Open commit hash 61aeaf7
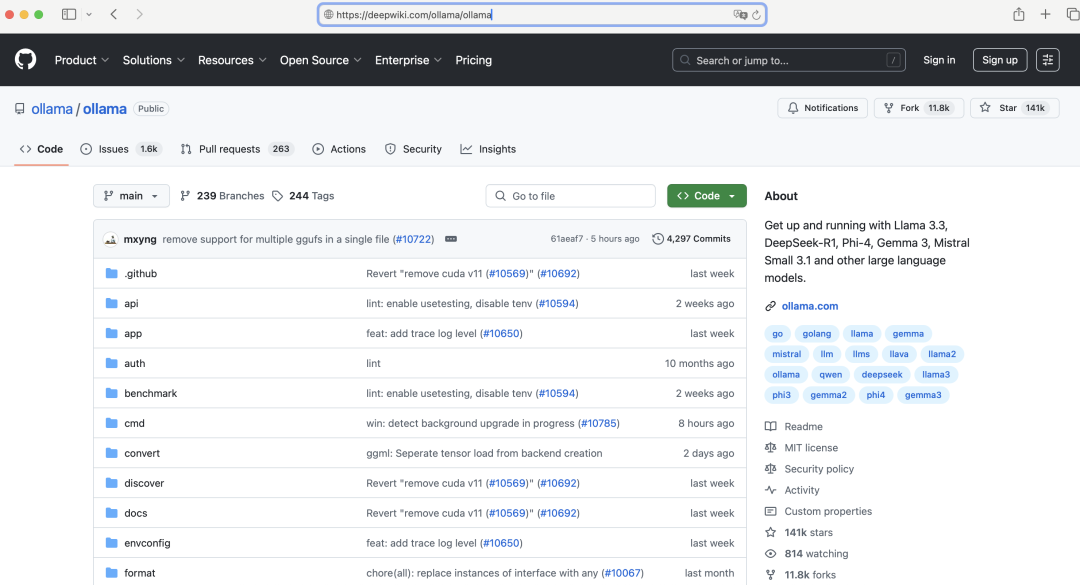The width and height of the screenshot is (1080, 585). [567, 239]
